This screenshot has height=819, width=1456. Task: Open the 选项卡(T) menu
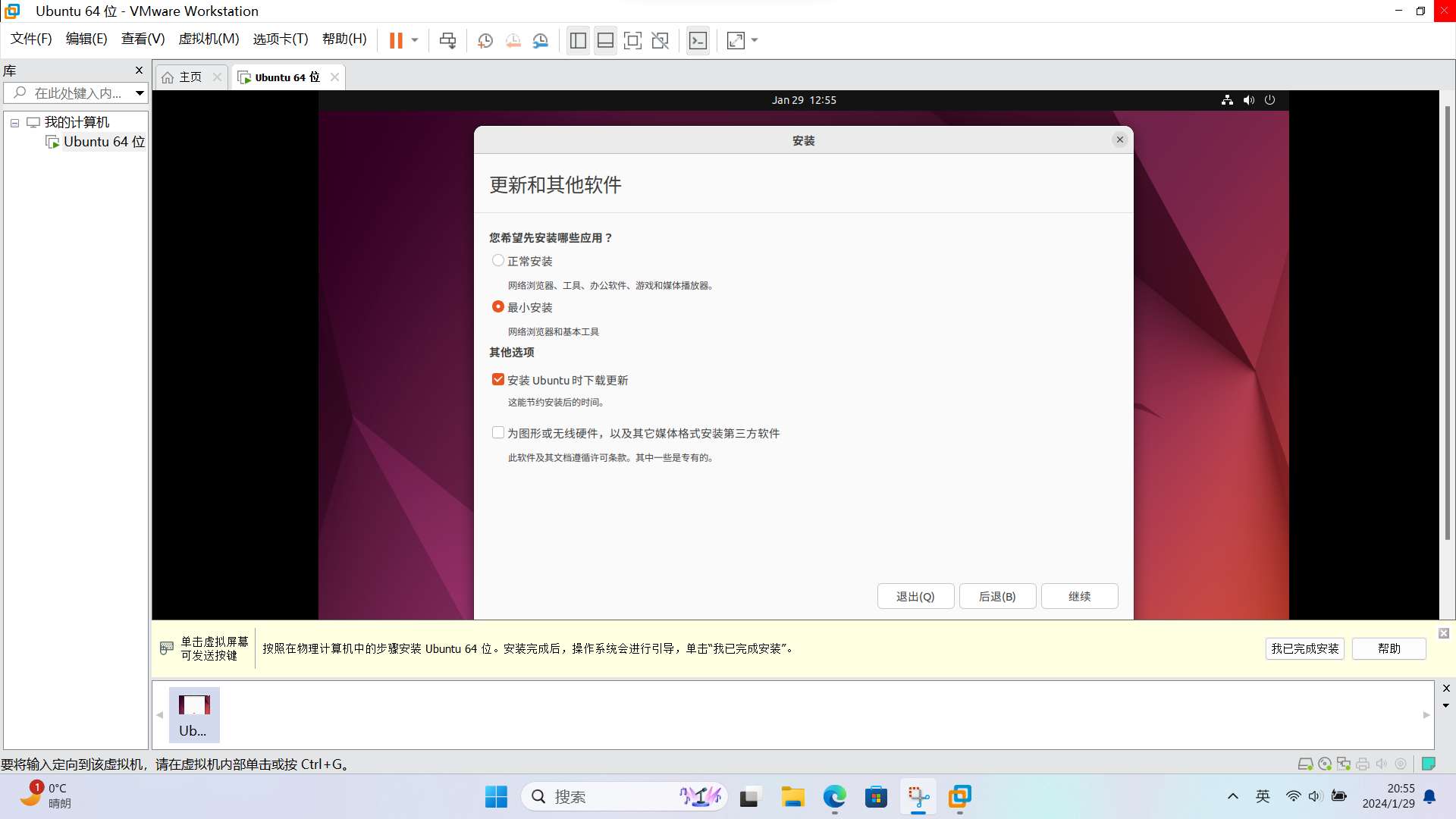click(281, 39)
